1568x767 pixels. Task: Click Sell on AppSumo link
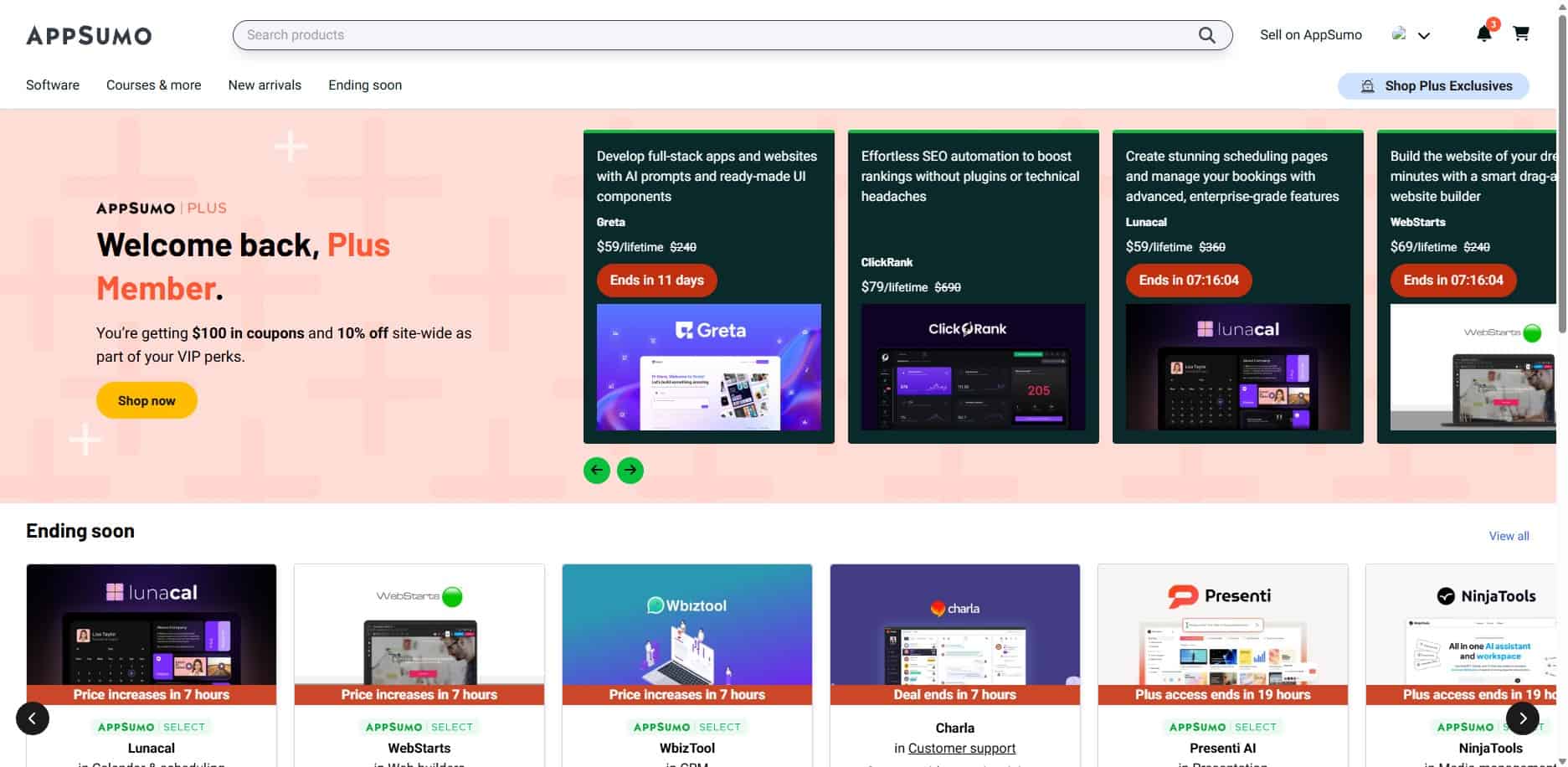pyautogui.click(x=1311, y=35)
